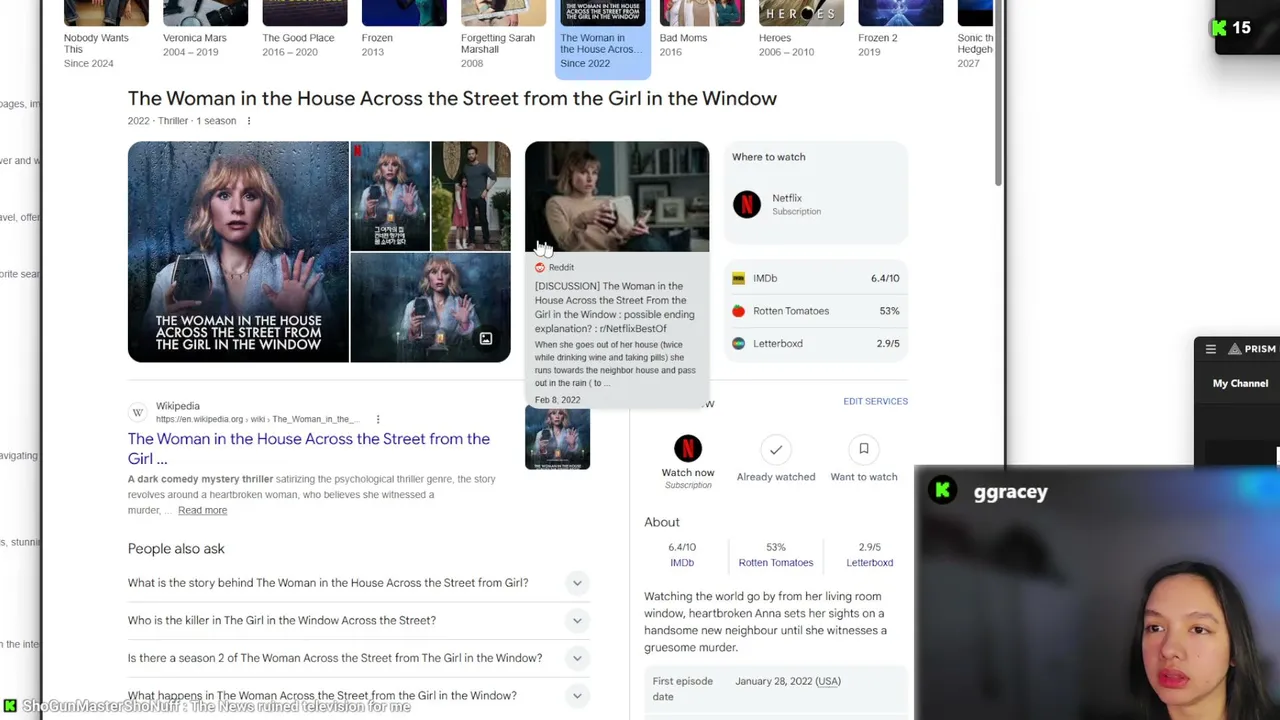
Task: Open the IMDb link in About section
Action: tap(682, 563)
